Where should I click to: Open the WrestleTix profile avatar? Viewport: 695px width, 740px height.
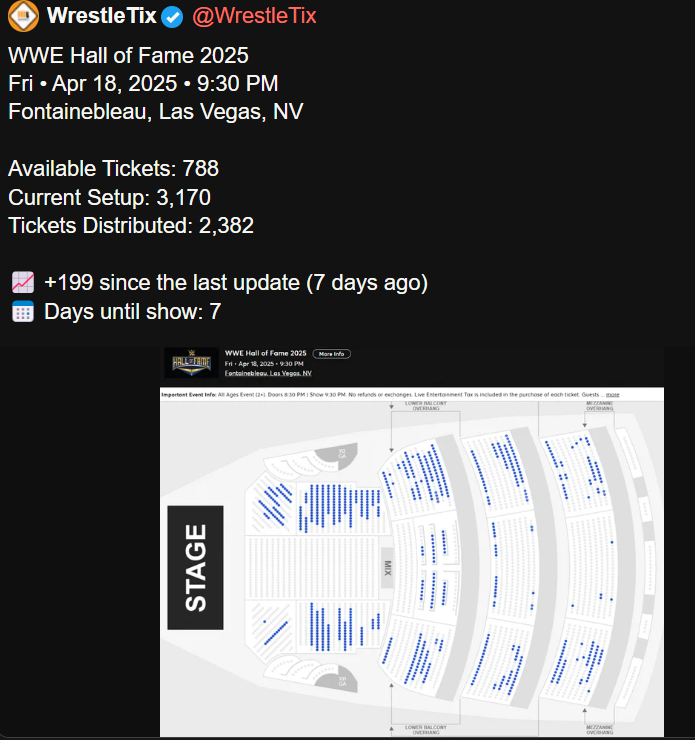tap(23, 16)
